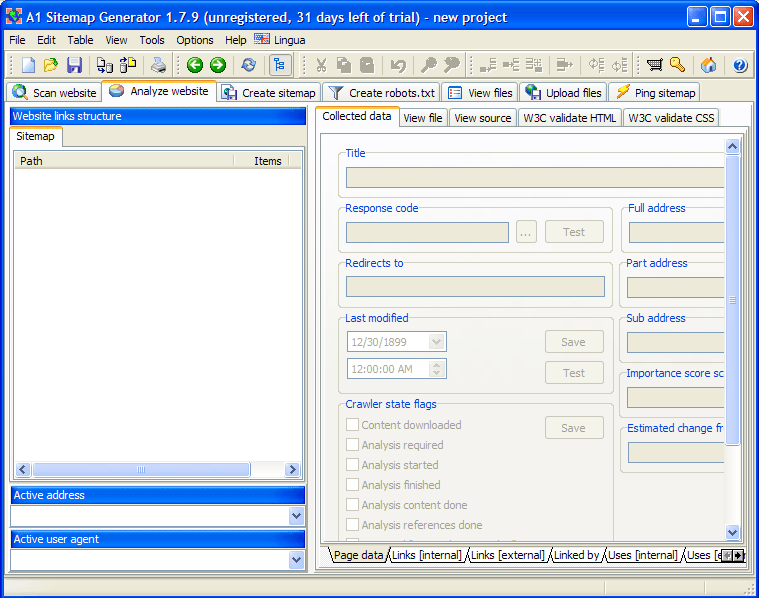Click the grayed-out arrow-and-bars icon right of the three tree icons
This screenshot has height=598, width=759.
(x=564, y=65)
